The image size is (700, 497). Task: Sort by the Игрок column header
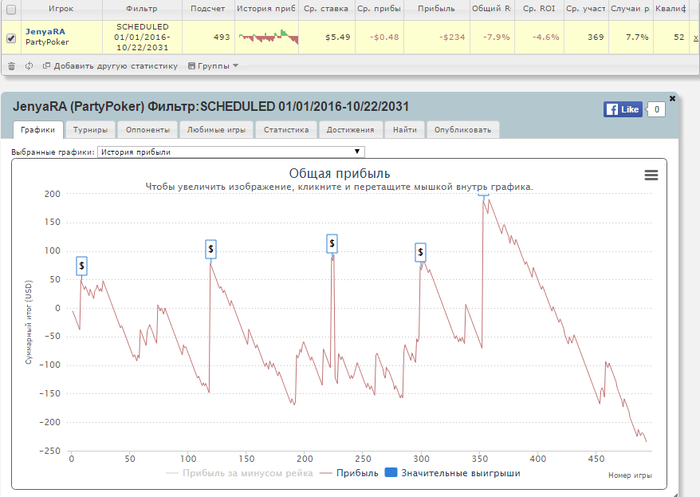point(60,8)
